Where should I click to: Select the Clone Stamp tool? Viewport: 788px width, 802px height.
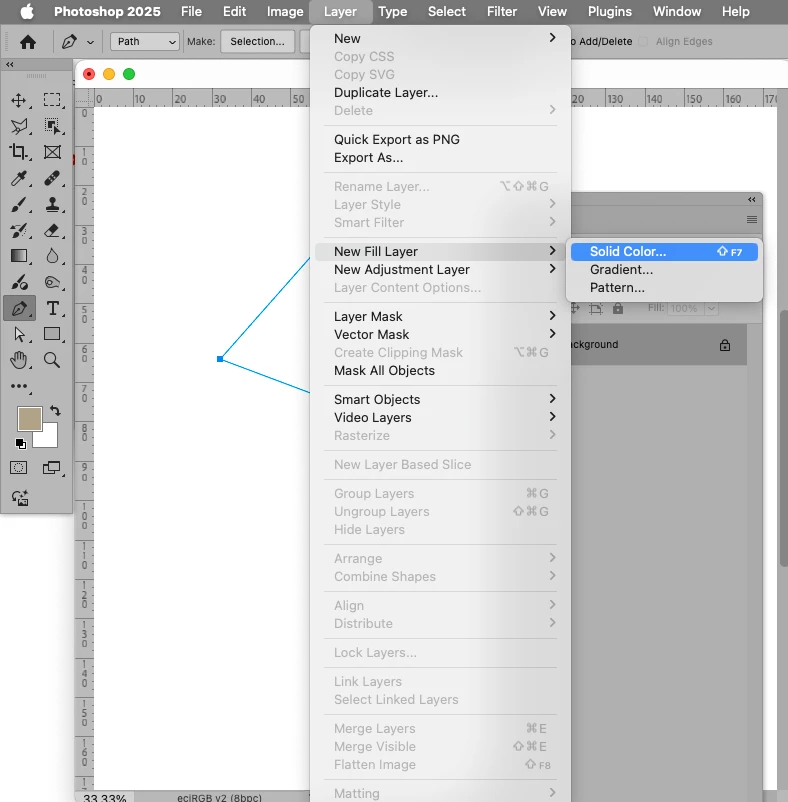click(x=52, y=205)
